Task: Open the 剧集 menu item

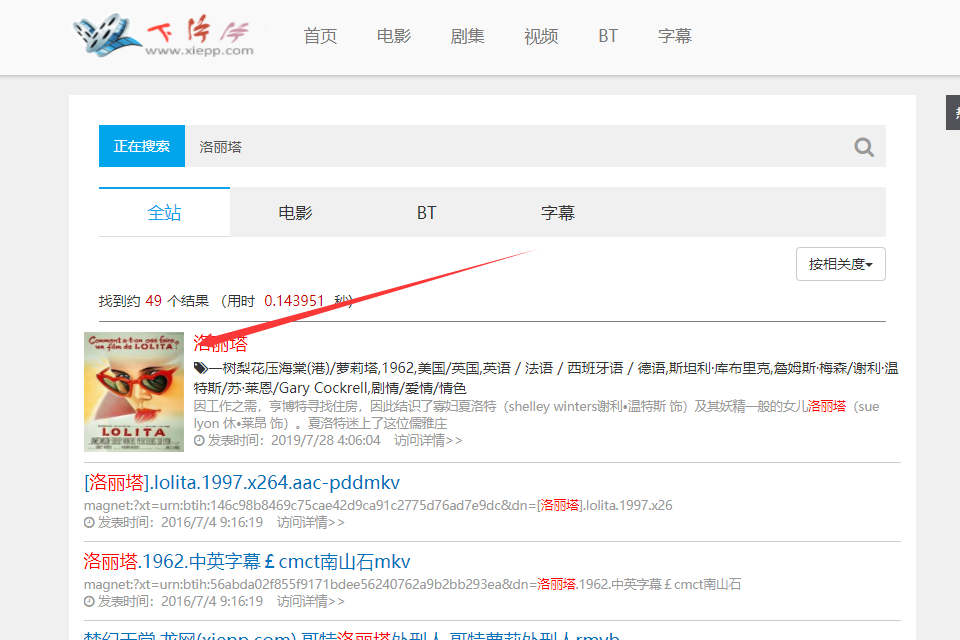Action: click(x=467, y=35)
